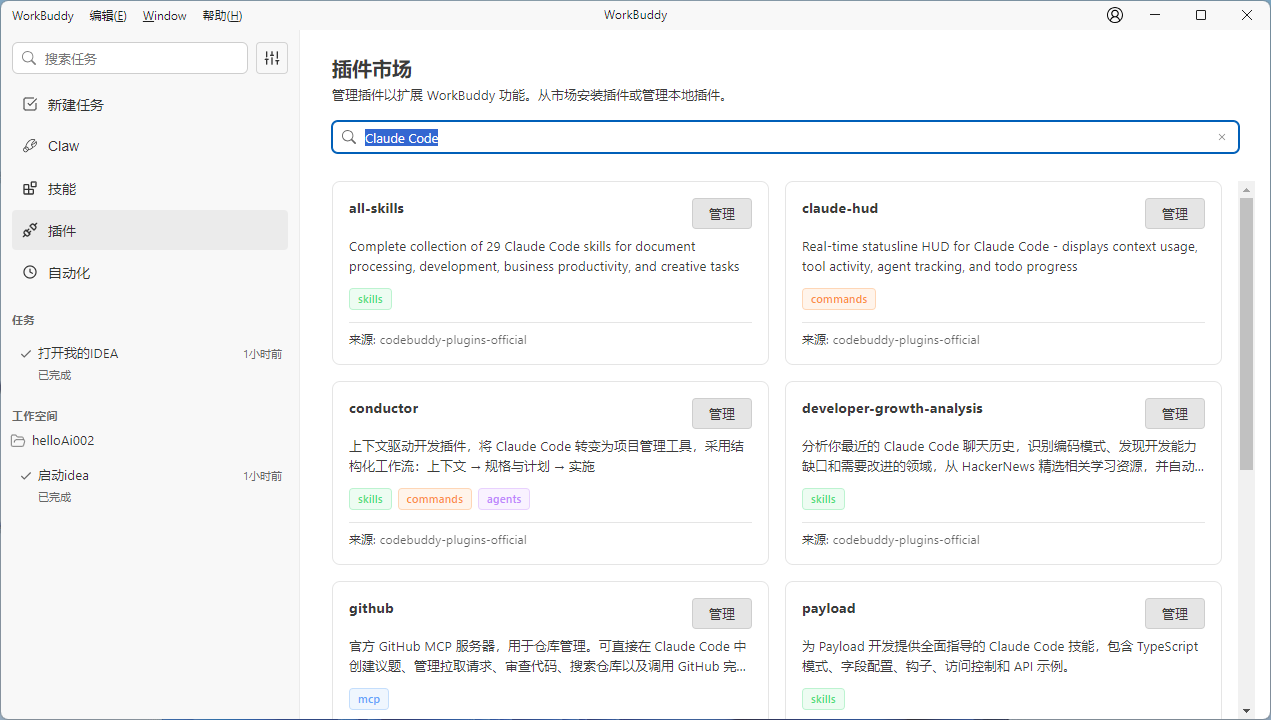Click the agents tag on conductor card
This screenshot has height=720, width=1271.
tap(504, 499)
